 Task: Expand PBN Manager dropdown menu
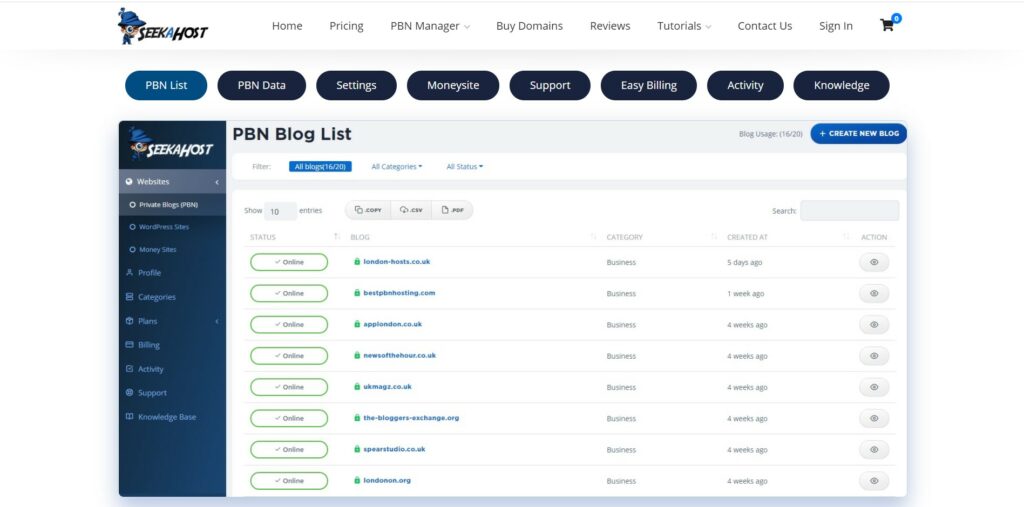click(430, 26)
